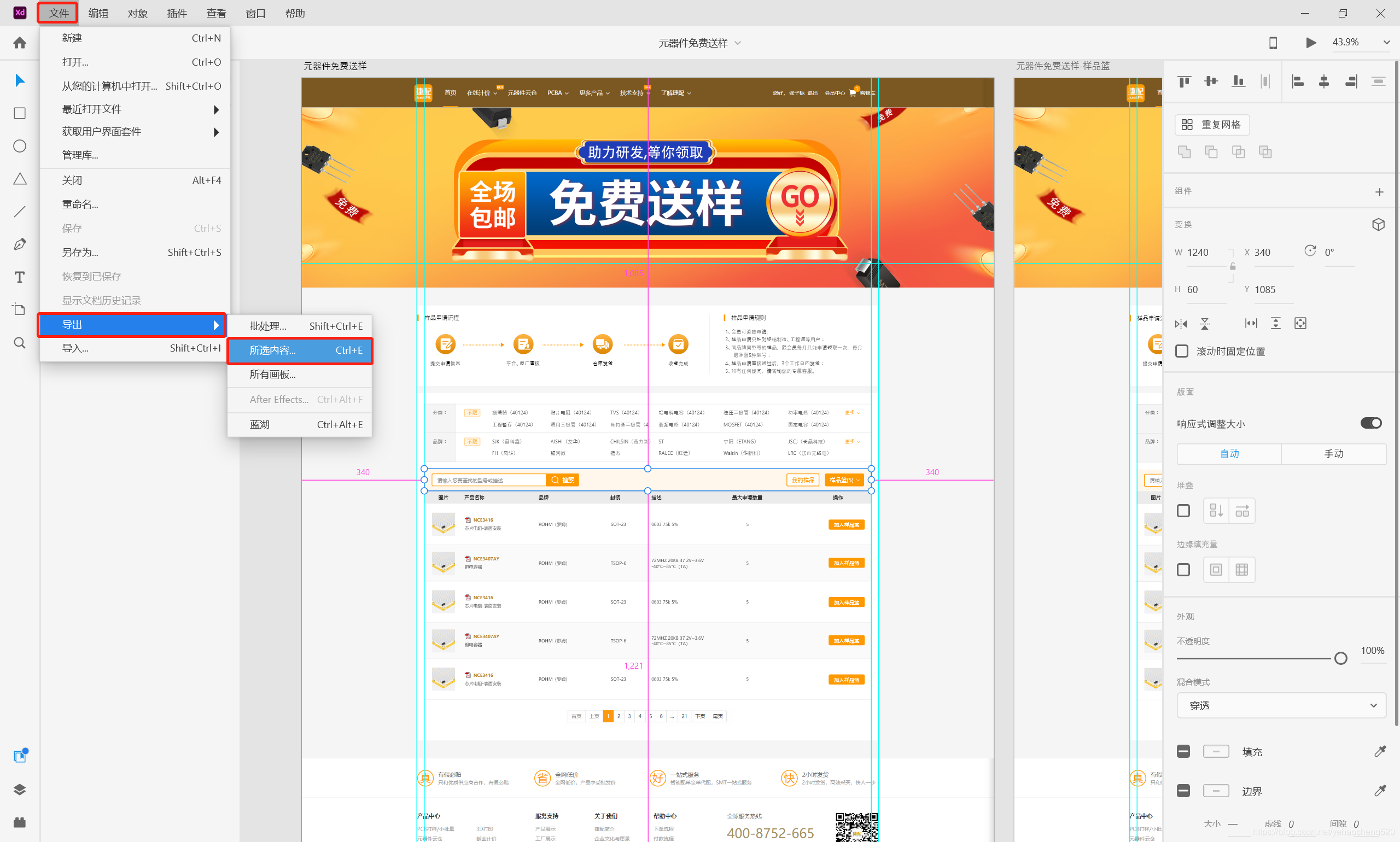
Task: Switch to 手动 resize mode
Action: coord(1333,453)
